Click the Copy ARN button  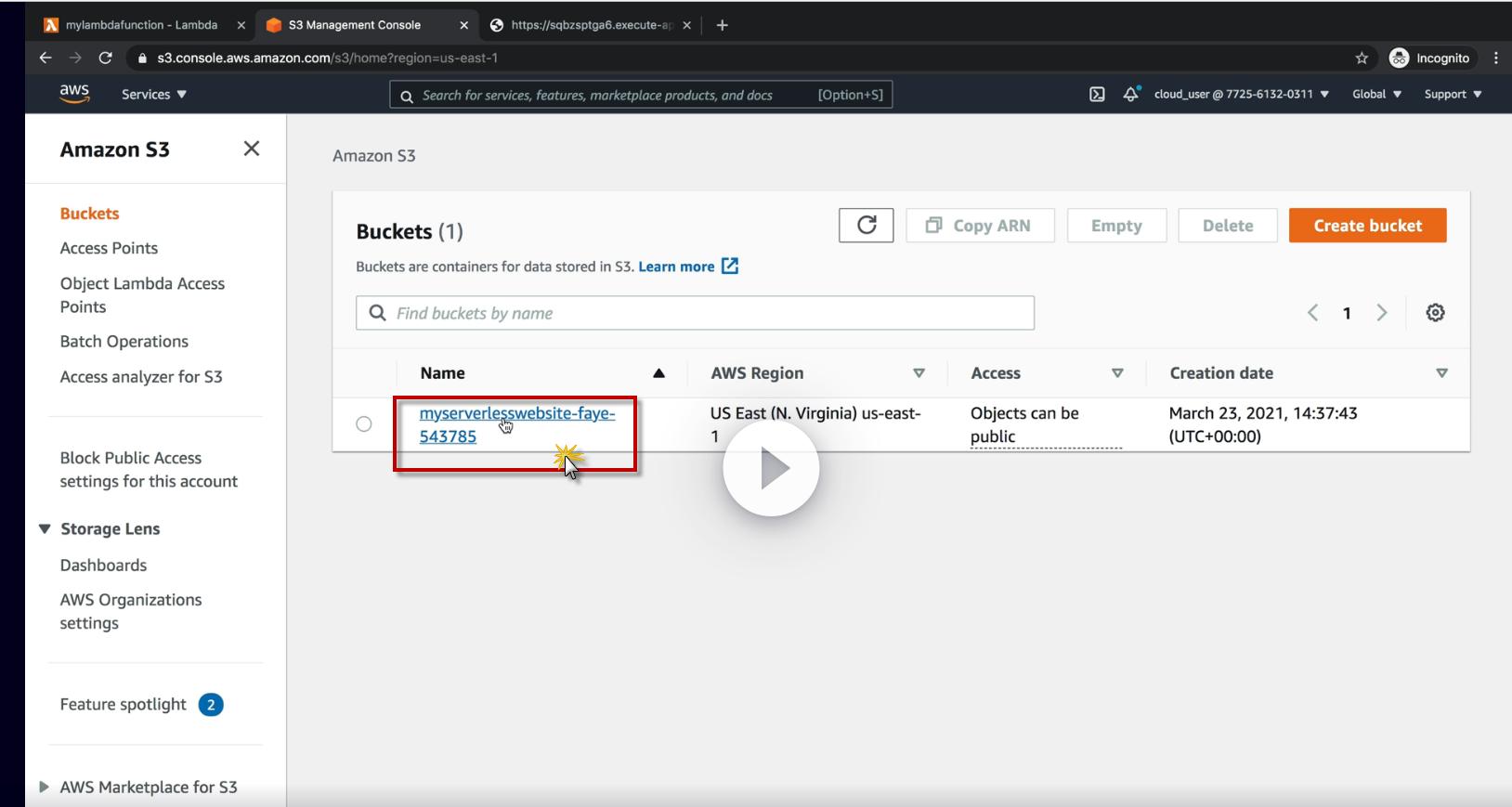point(980,226)
